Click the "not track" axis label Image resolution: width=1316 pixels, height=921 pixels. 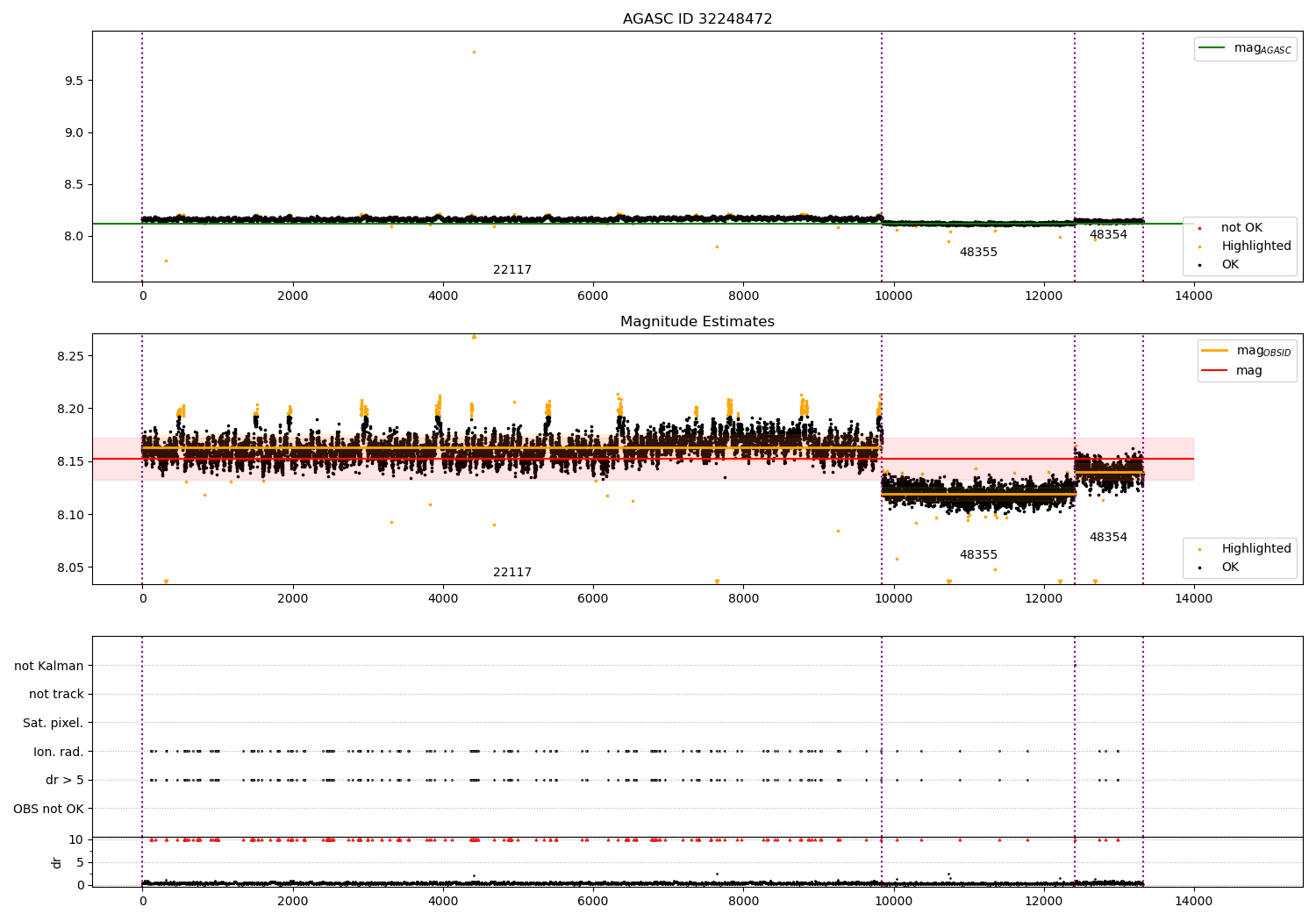tap(56, 694)
